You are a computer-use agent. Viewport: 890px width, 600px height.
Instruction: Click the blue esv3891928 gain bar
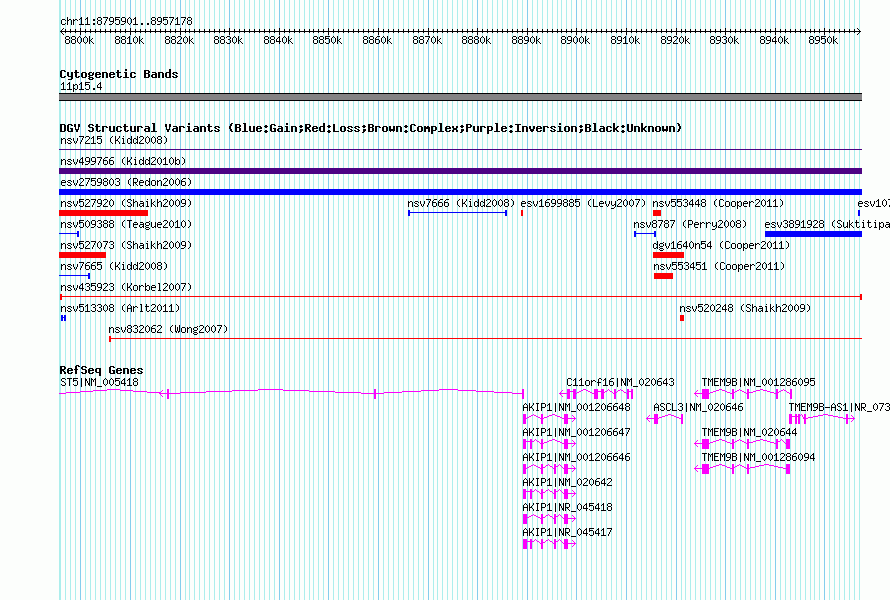[813, 234]
